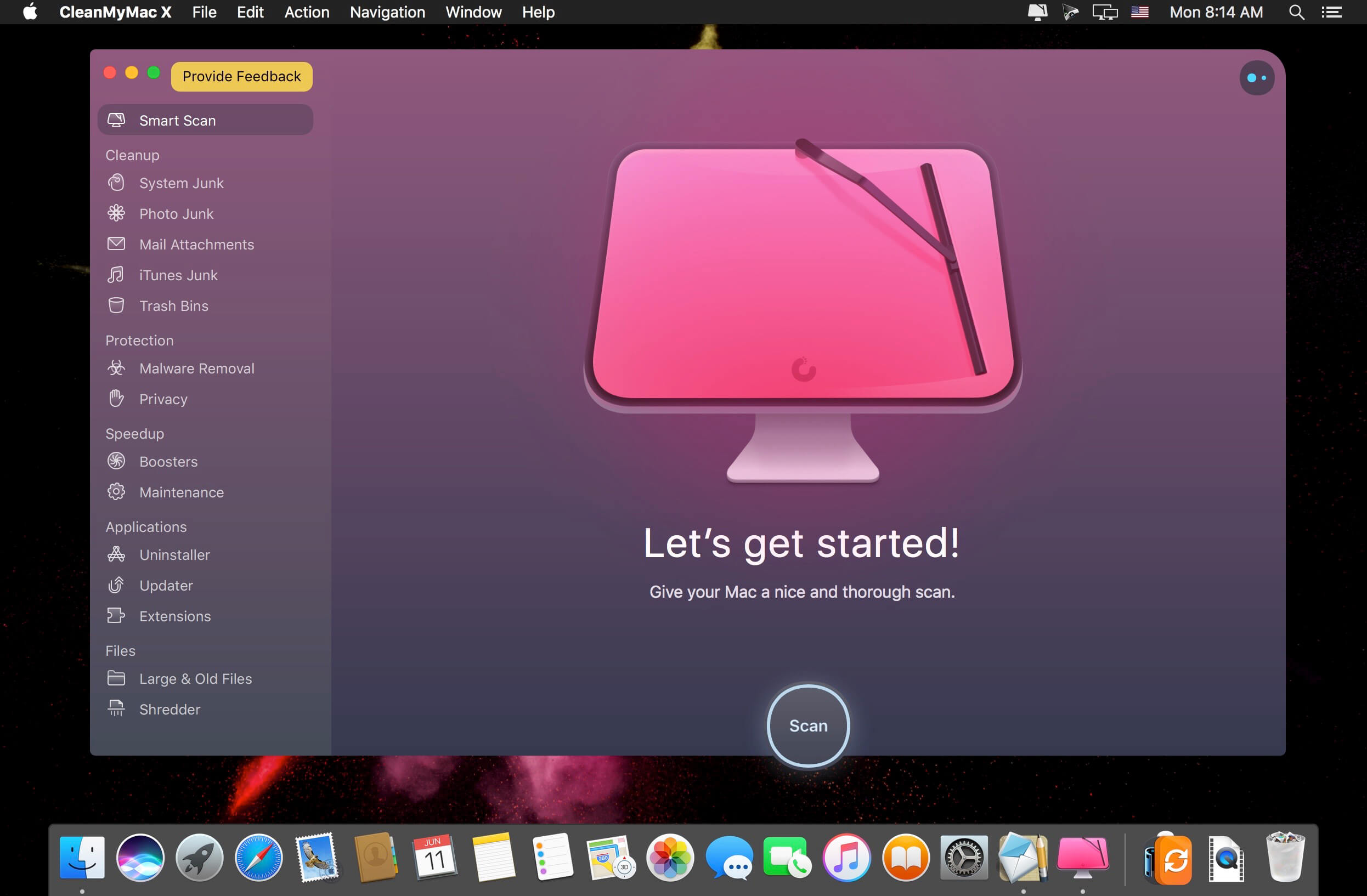
Task: Select the Malware Removal tool
Action: coord(197,368)
